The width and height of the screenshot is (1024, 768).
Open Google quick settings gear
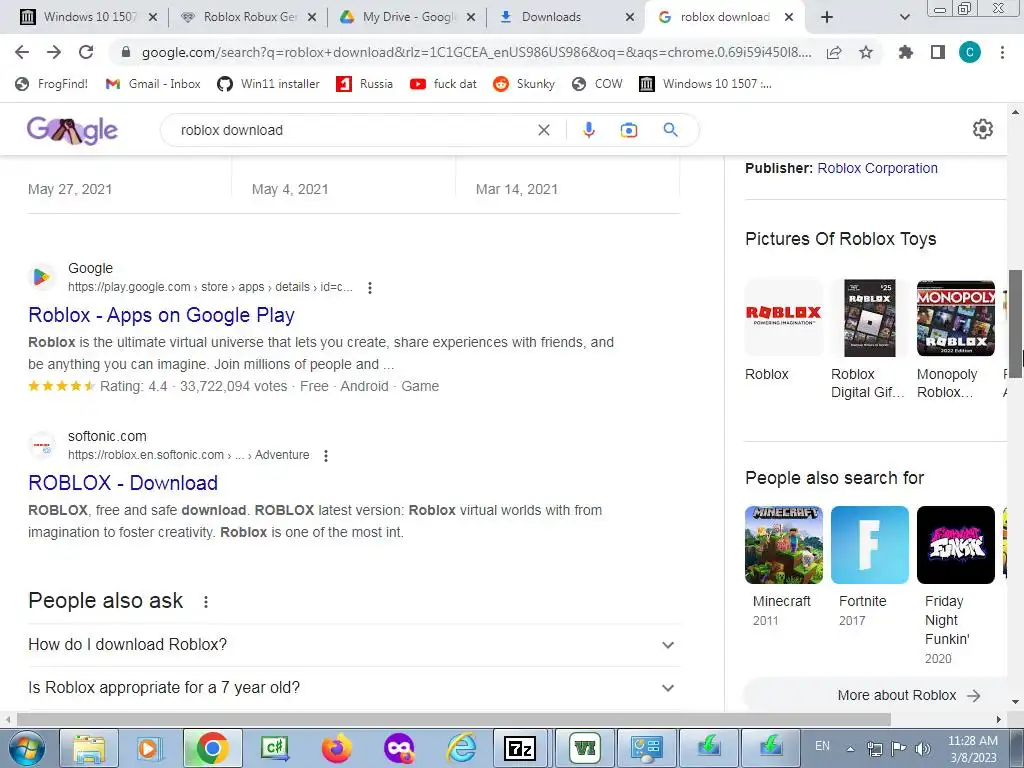(x=983, y=129)
